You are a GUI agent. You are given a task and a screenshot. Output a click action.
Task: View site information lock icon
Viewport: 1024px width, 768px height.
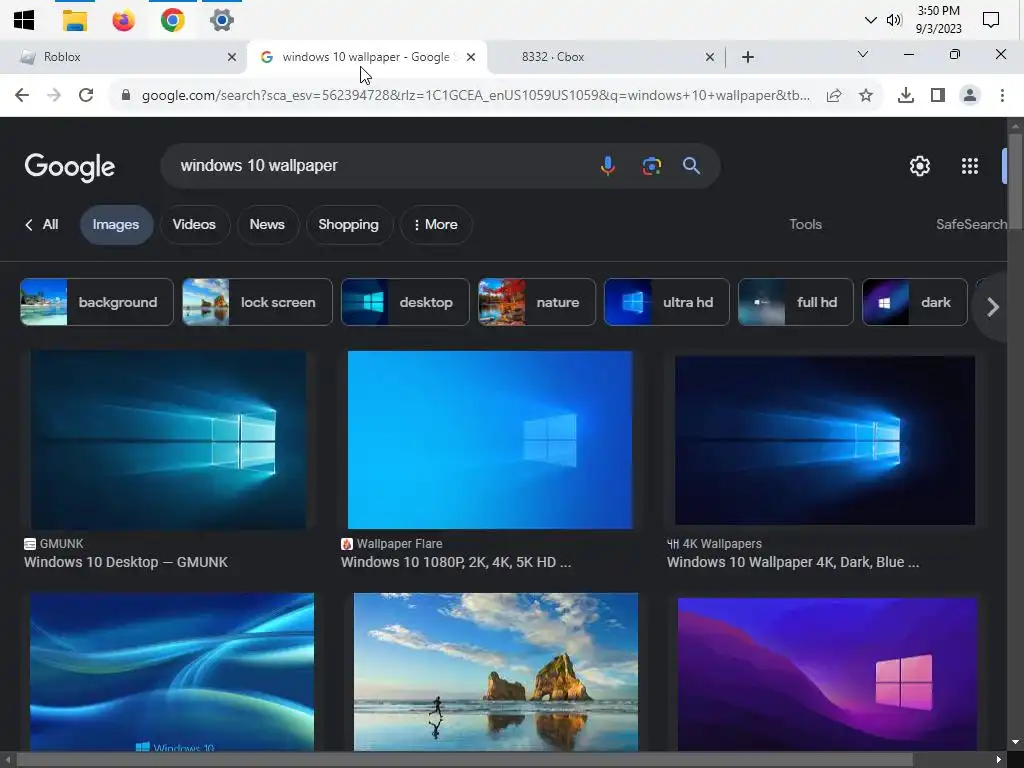[126, 95]
